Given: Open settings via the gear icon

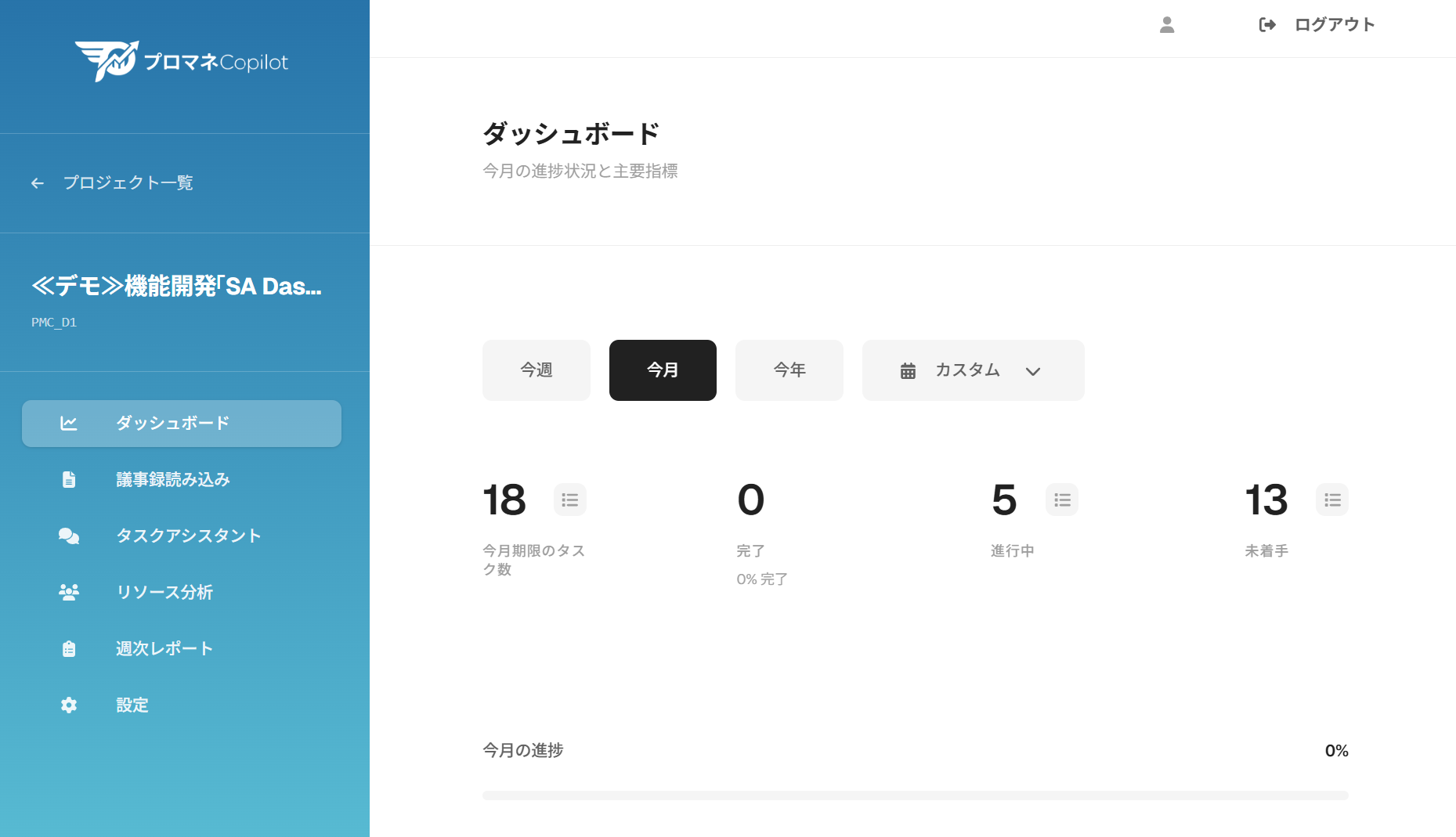Looking at the screenshot, I should click(x=69, y=705).
